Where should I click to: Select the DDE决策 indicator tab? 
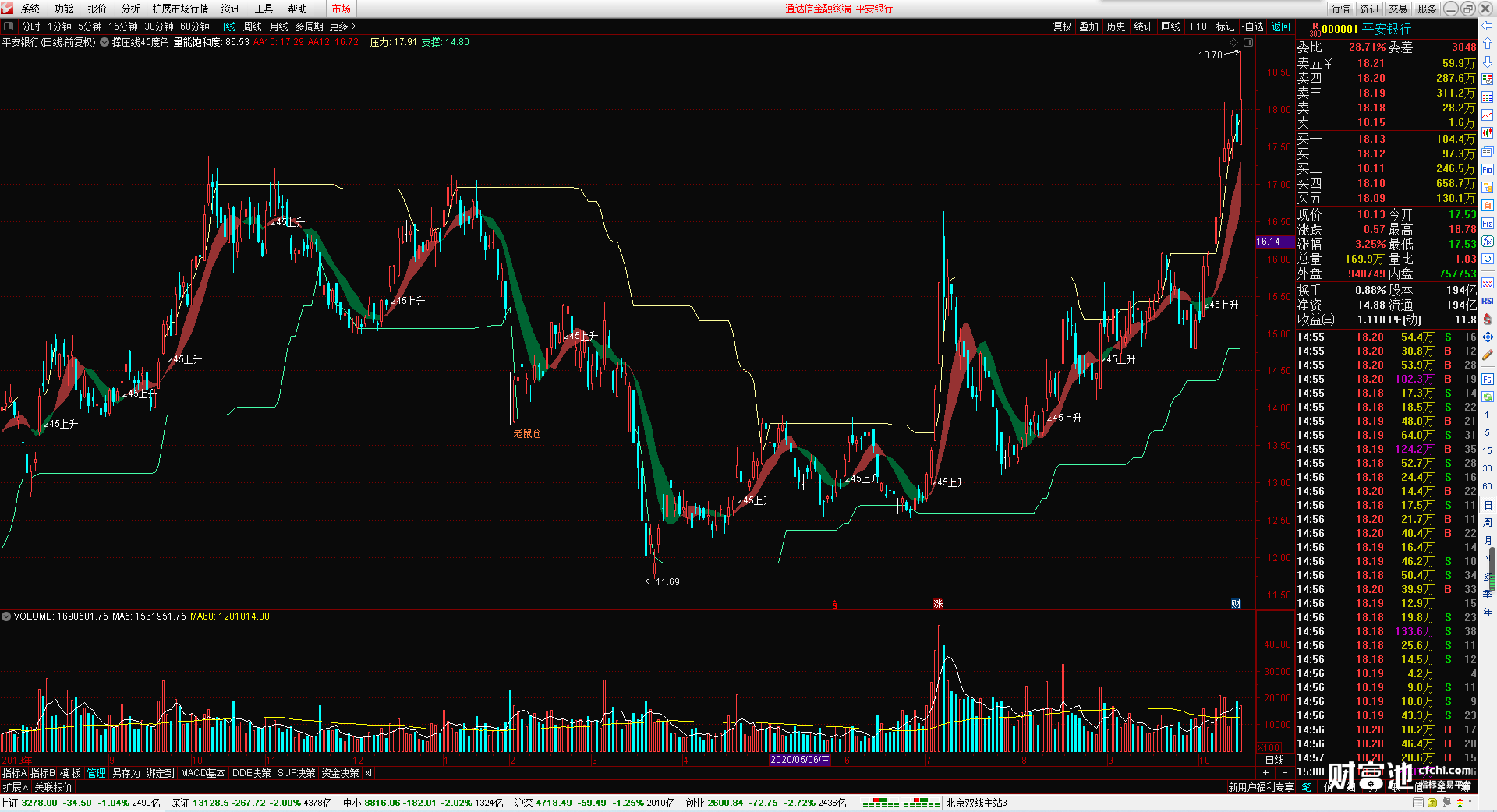251,773
